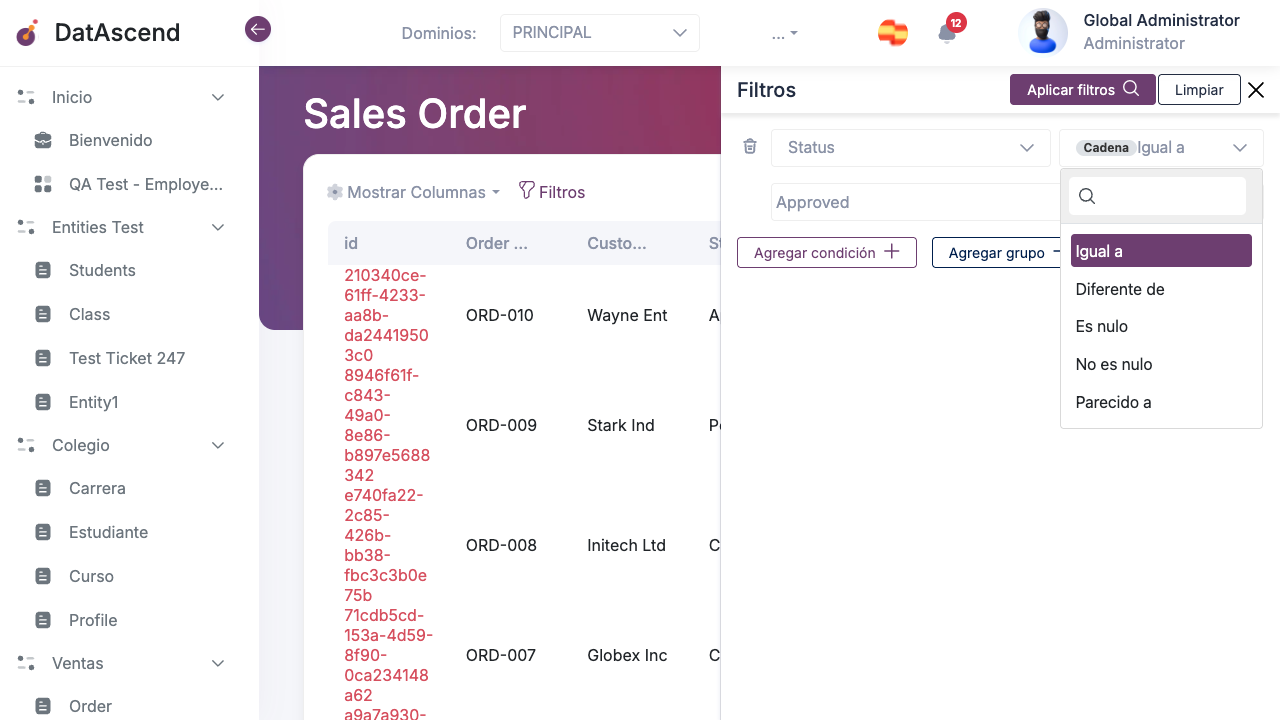This screenshot has height=720, width=1280.
Task: Collapse the Entities Test section chevron
Action: tap(218, 227)
